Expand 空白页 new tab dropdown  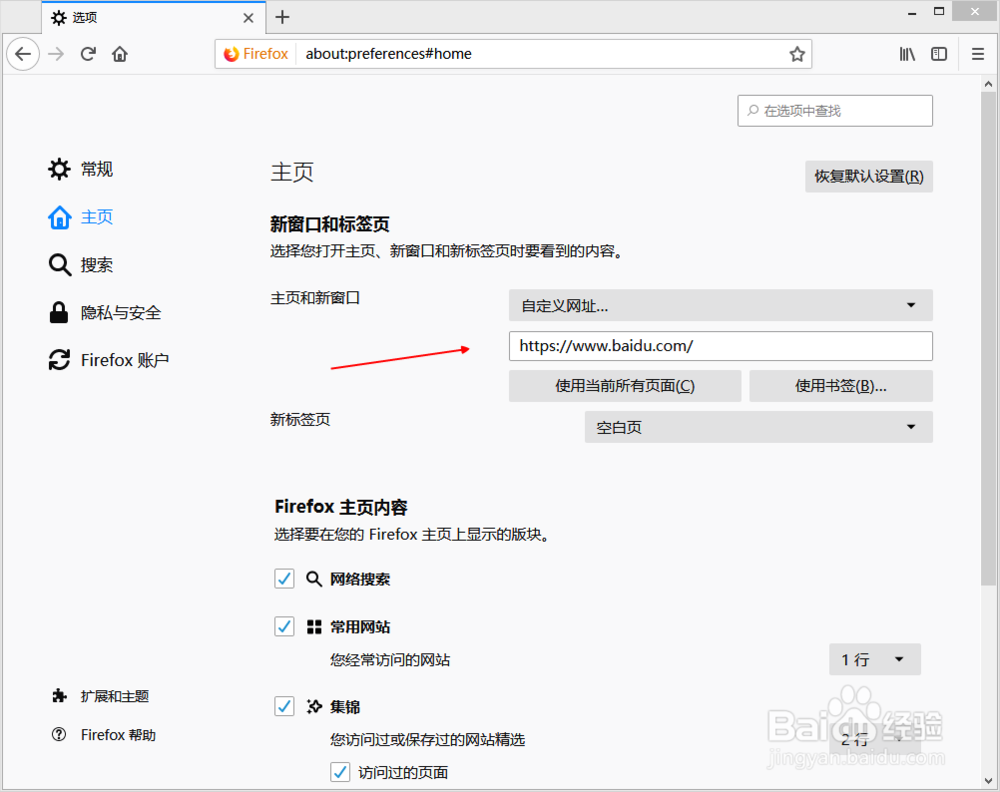tap(758, 427)
